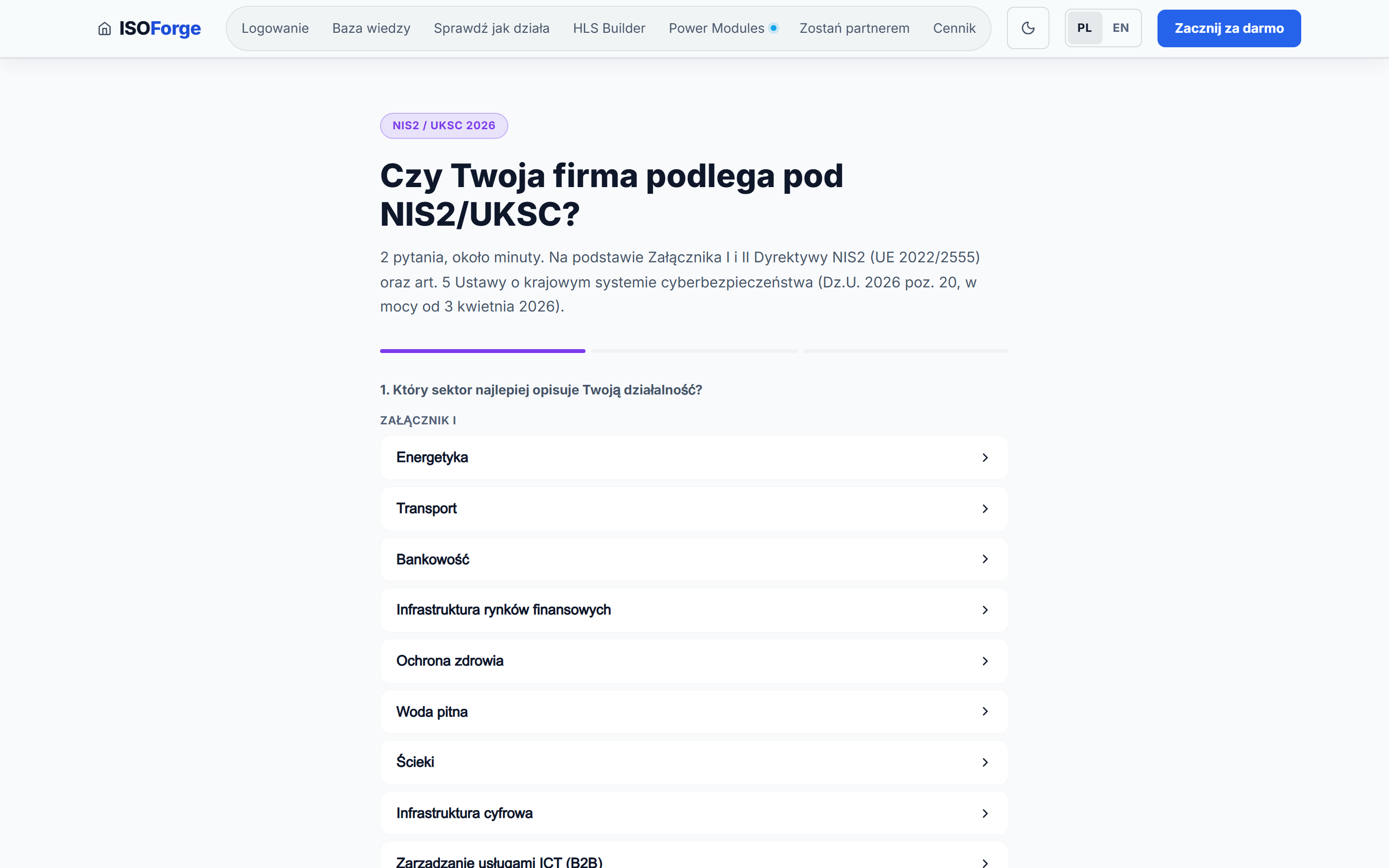Screen dimensions: 1389x868
Task: Open the HLS Builder menu item
Action: [x=609, y=28]
